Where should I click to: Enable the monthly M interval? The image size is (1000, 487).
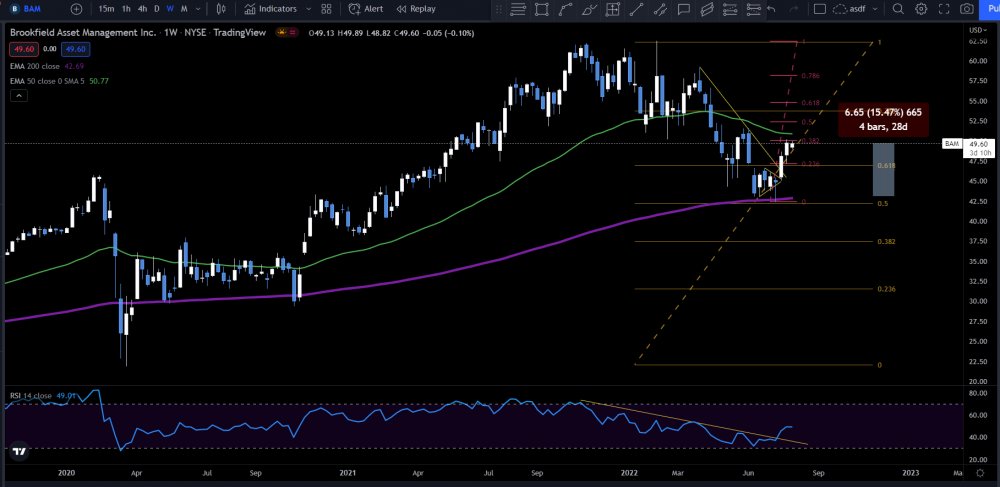point(185,8)
